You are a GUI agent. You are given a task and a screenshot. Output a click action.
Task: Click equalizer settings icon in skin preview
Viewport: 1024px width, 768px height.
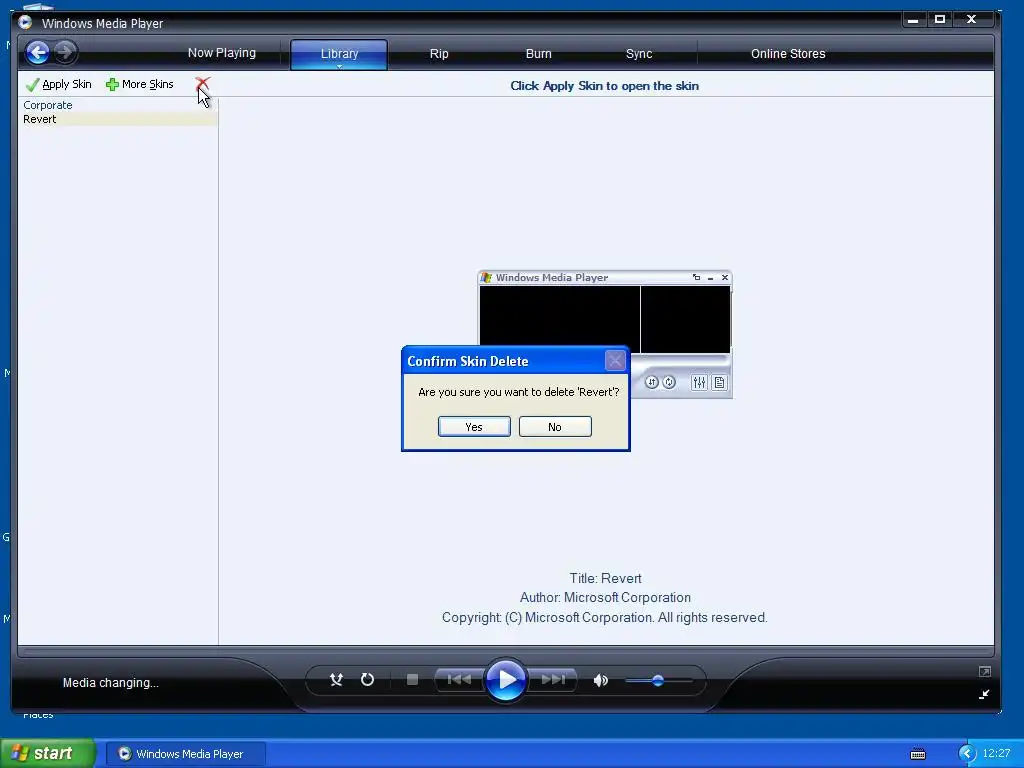pyautogui.click(x=699, y=383)
